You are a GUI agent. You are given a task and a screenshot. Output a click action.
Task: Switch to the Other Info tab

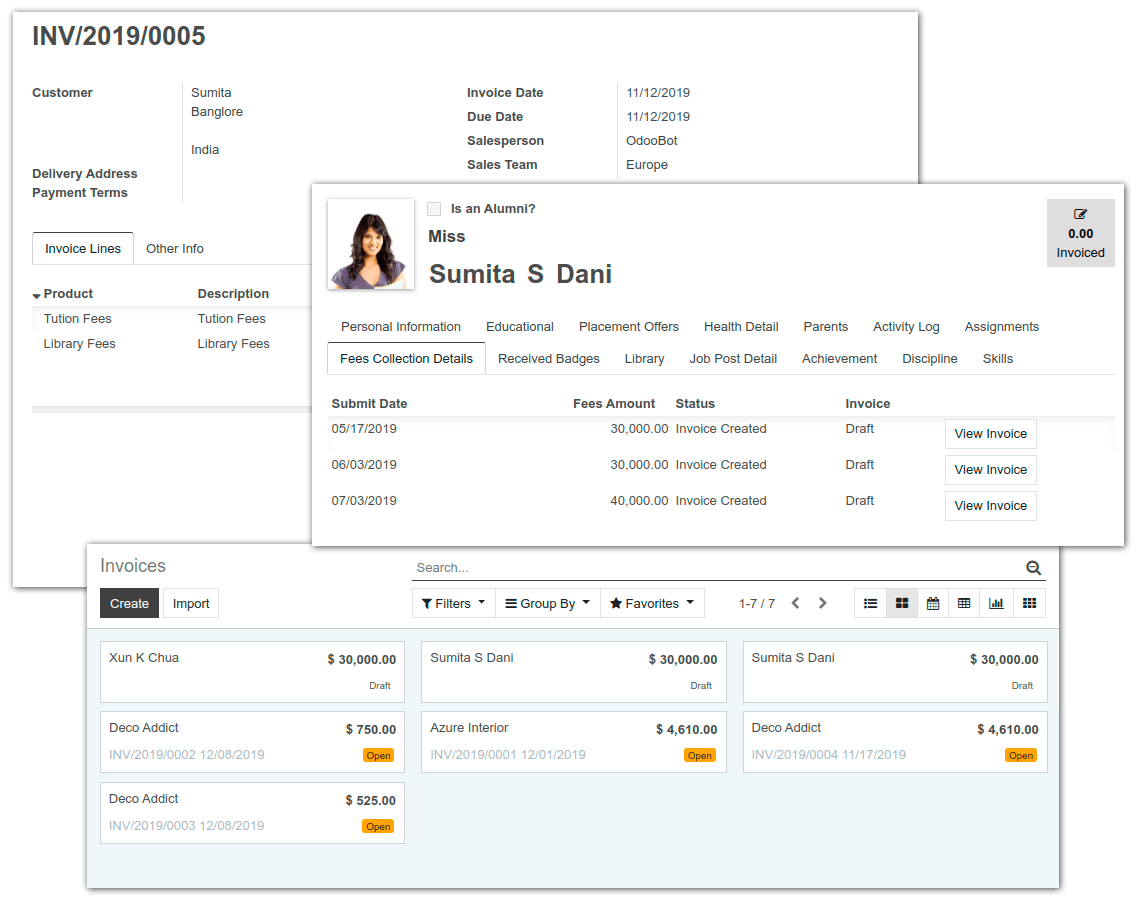coord(175,248)
